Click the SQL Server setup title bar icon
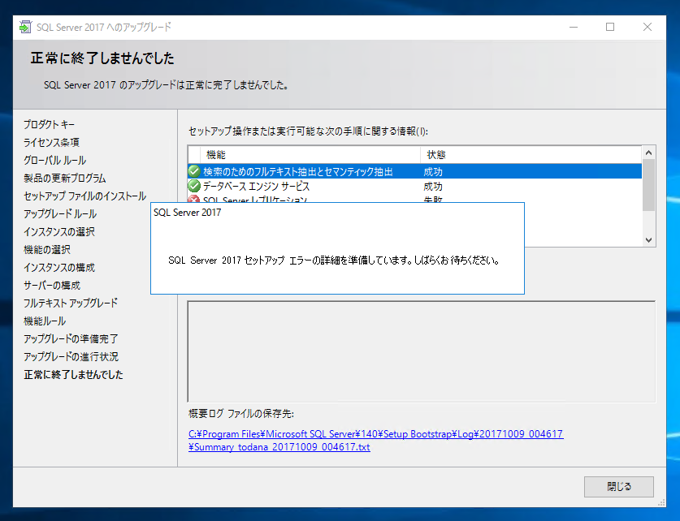The height and width of the screenshot is (521, 680). [x=25, y=27]
